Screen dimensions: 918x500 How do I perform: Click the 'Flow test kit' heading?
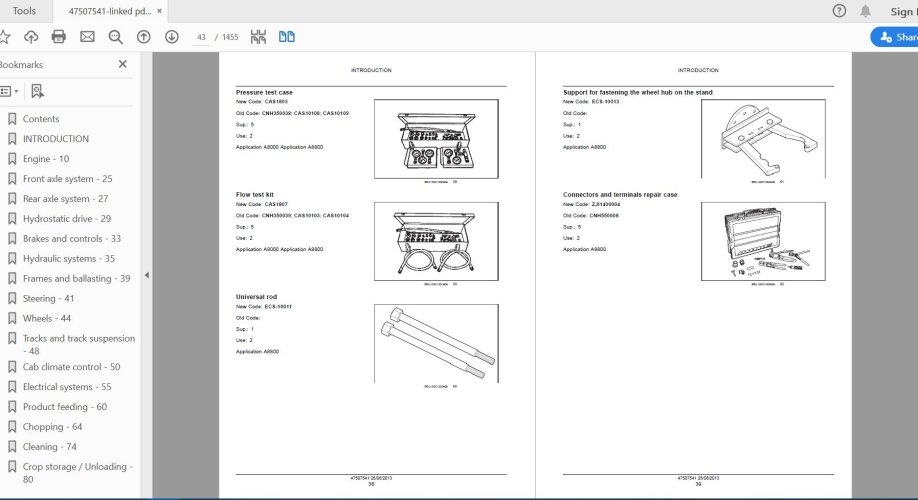pyautogui.click(x=255, y=194)
